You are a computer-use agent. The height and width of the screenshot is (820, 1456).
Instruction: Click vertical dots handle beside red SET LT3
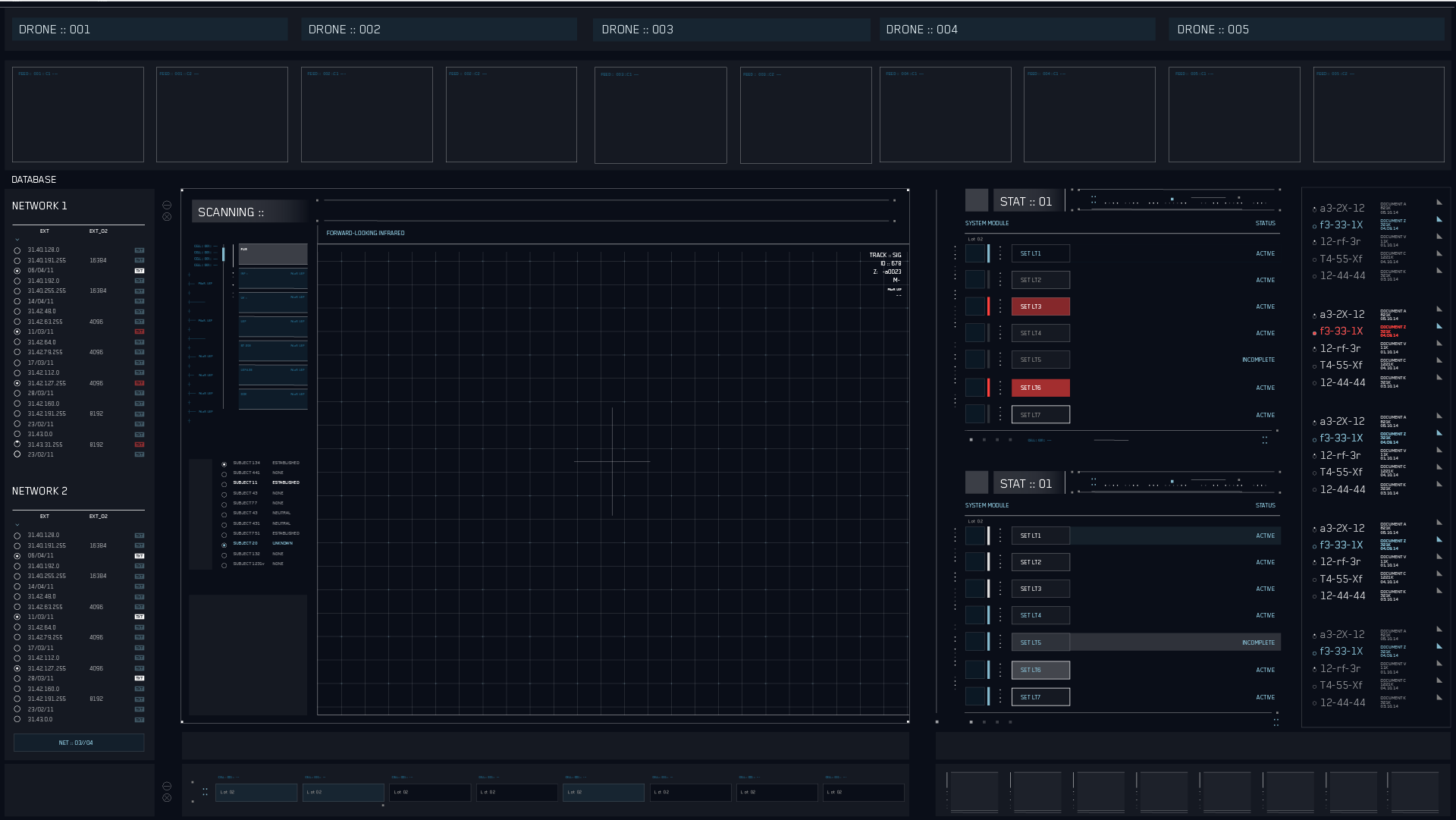1000,306
